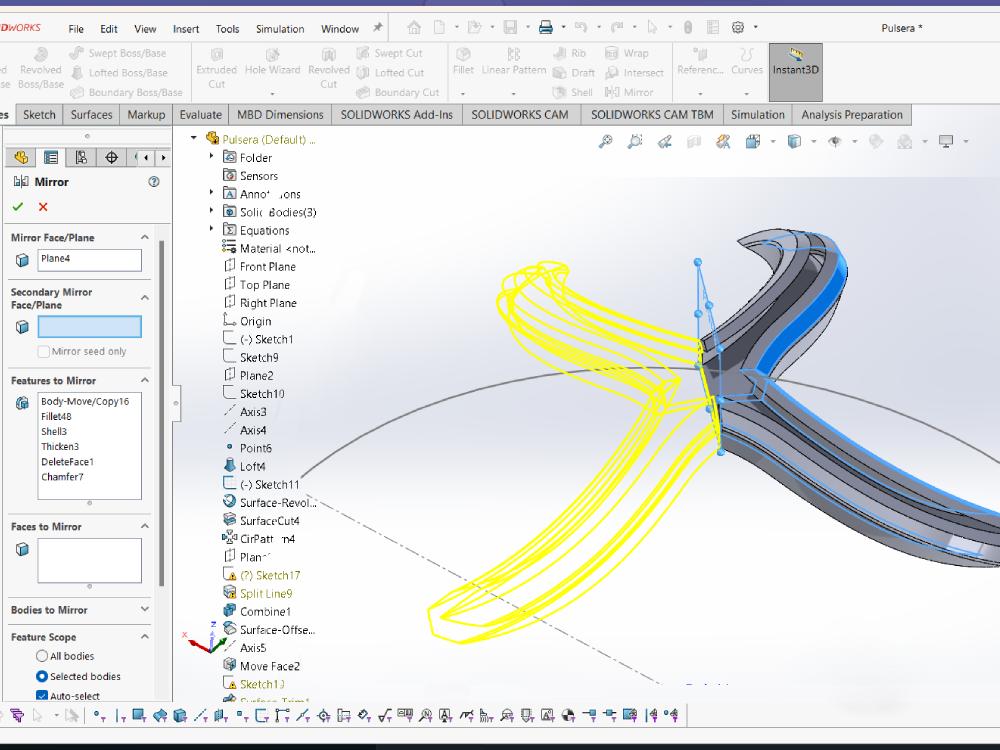Screen dimensions: 1000x750
Task: Switch to the Surfaces tab
Action: click(91, 115)
